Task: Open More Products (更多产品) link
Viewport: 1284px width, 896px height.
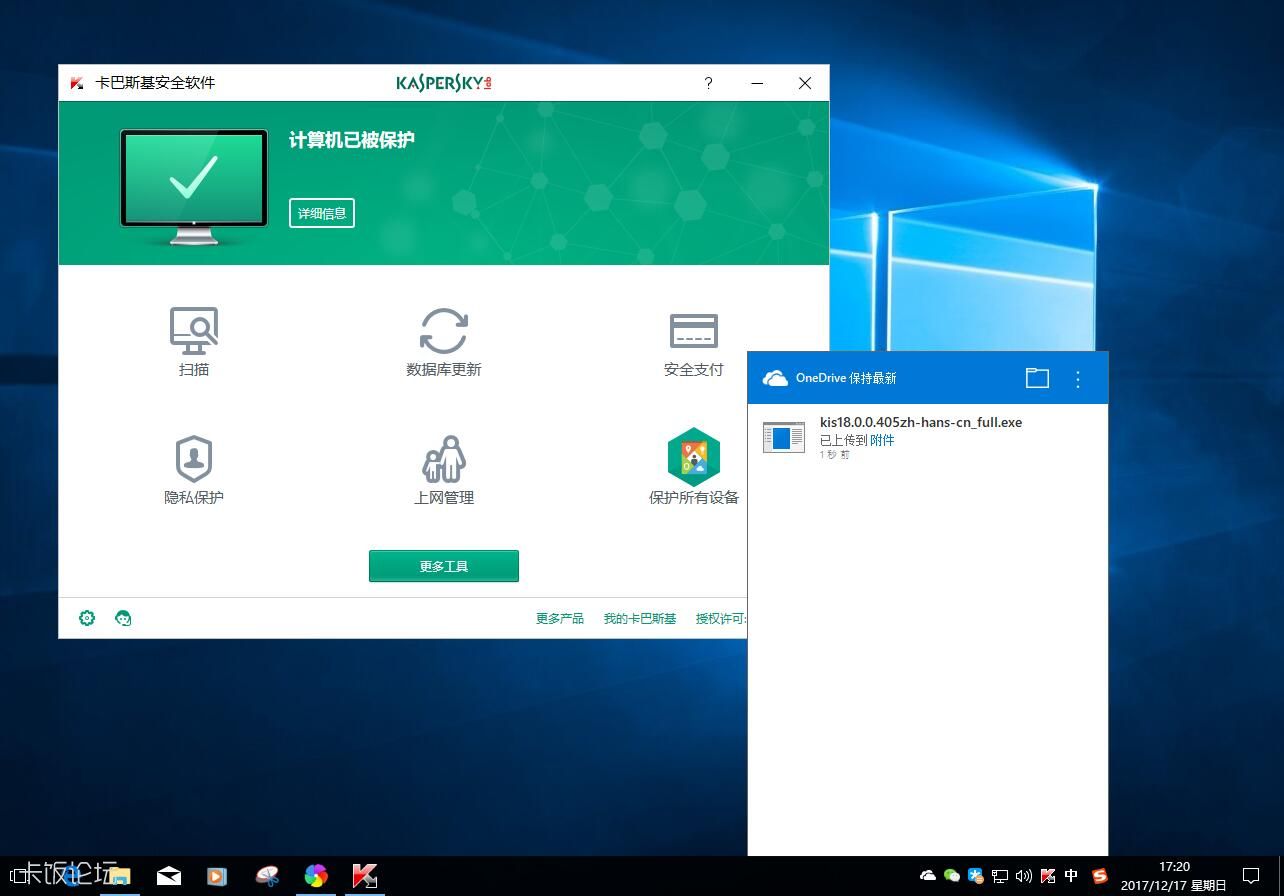Action: click(x=560, y=619)
